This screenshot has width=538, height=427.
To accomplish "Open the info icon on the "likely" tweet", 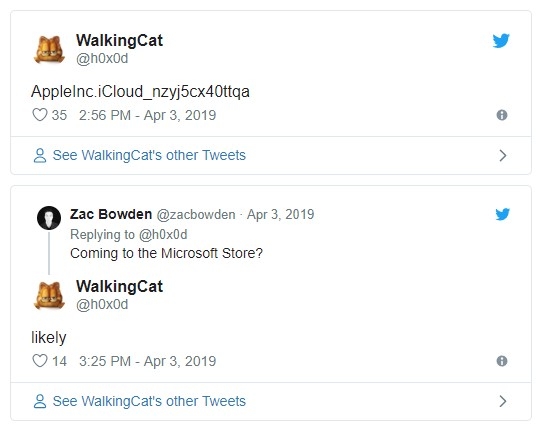I will 502,361.
